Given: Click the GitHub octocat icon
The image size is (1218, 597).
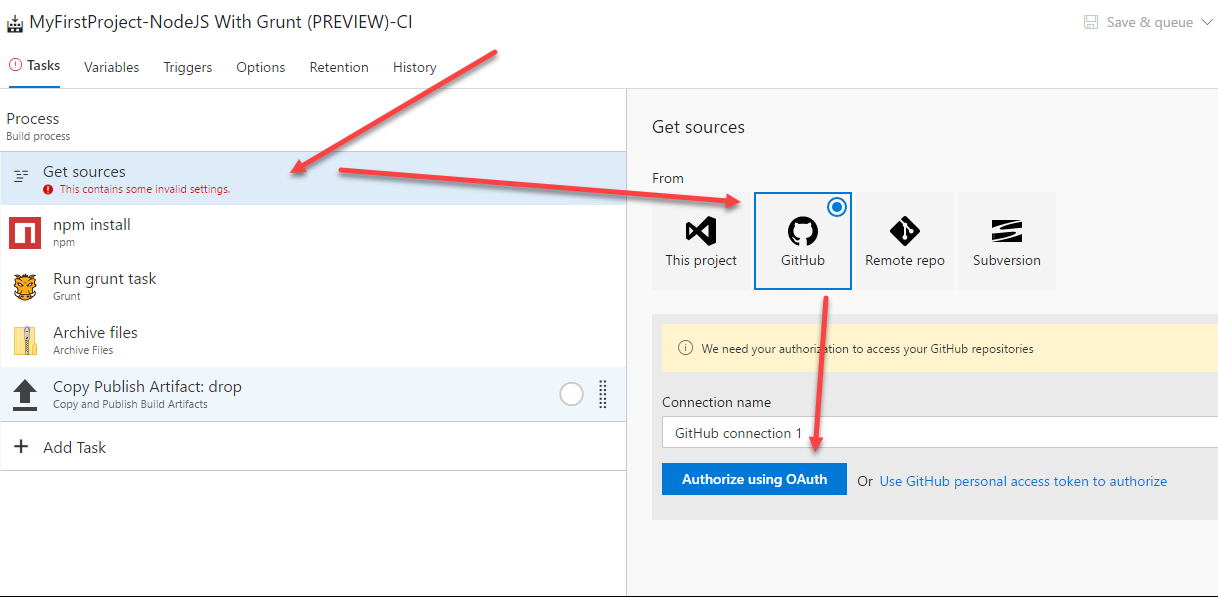Looking at the screenshot, I should click(x=802, y=232).
